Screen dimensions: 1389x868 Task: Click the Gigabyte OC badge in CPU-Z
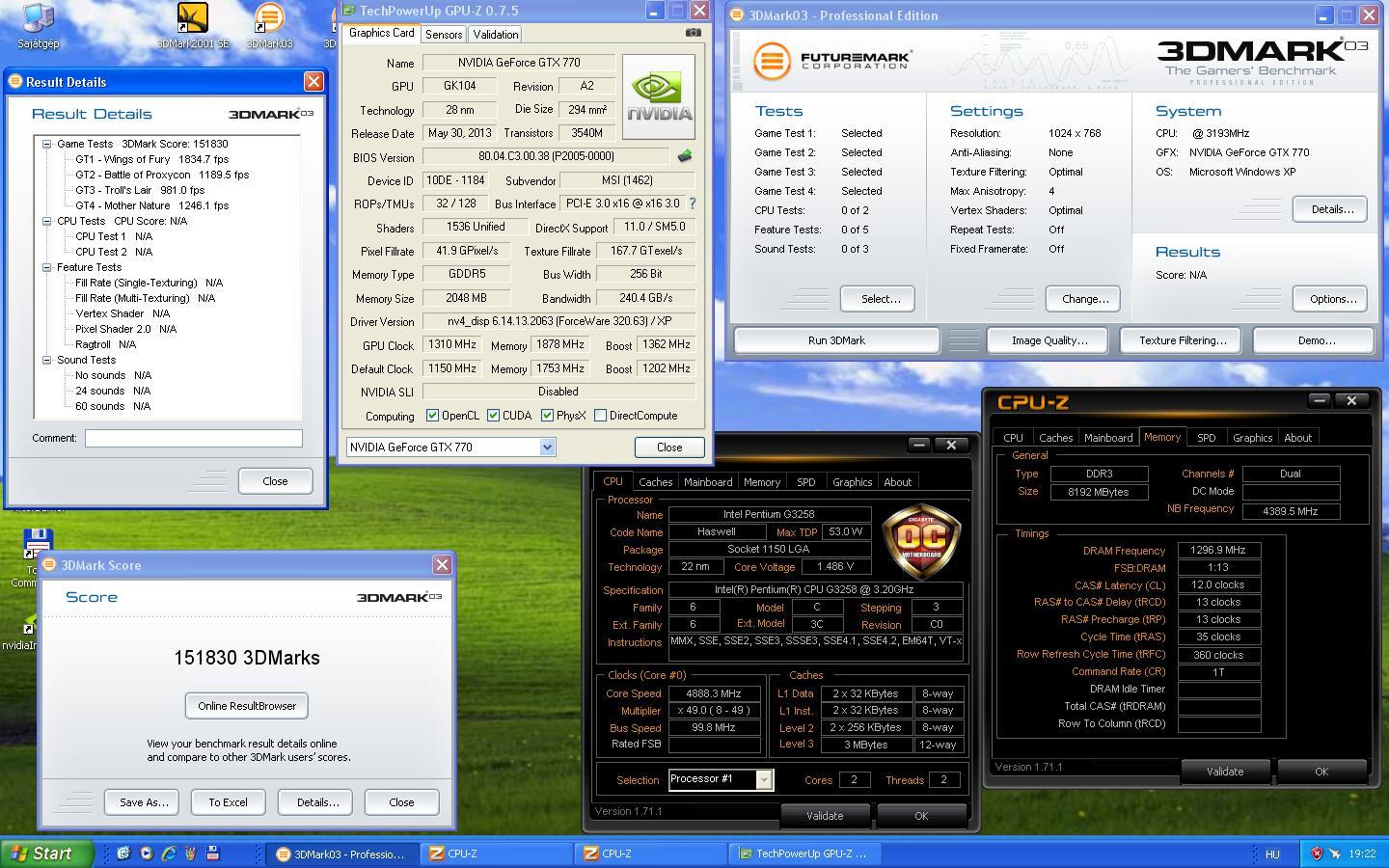coord(921,540)
